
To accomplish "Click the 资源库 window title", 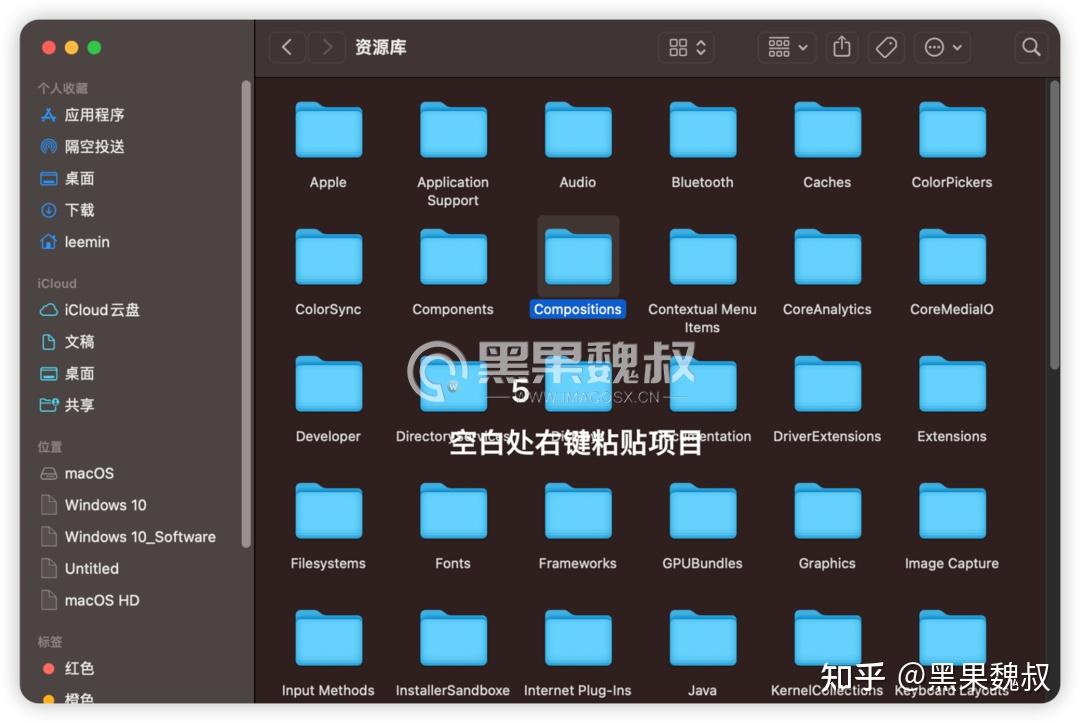I will tap(381, 47).
